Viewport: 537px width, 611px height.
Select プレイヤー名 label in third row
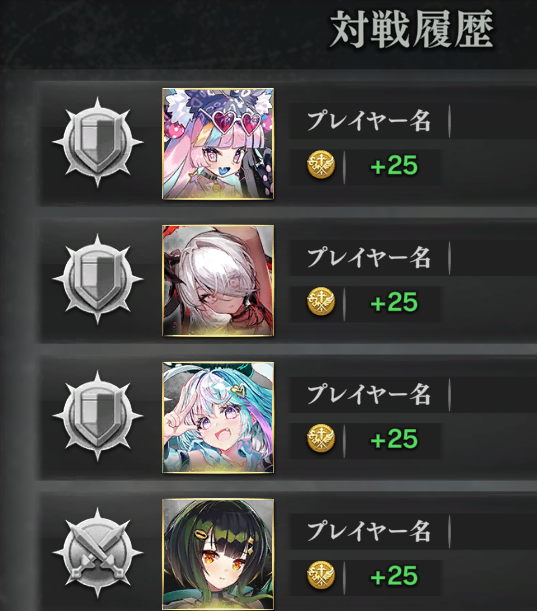tap(369, 394)
